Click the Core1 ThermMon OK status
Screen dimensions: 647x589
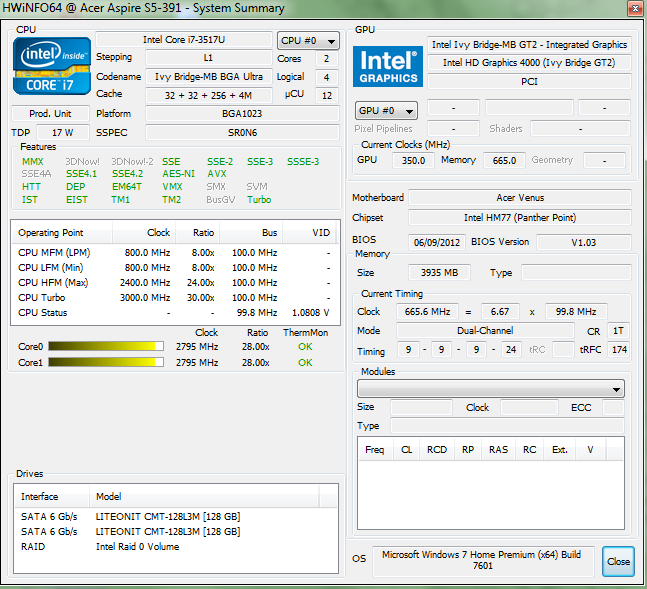(x=305, y=362)
